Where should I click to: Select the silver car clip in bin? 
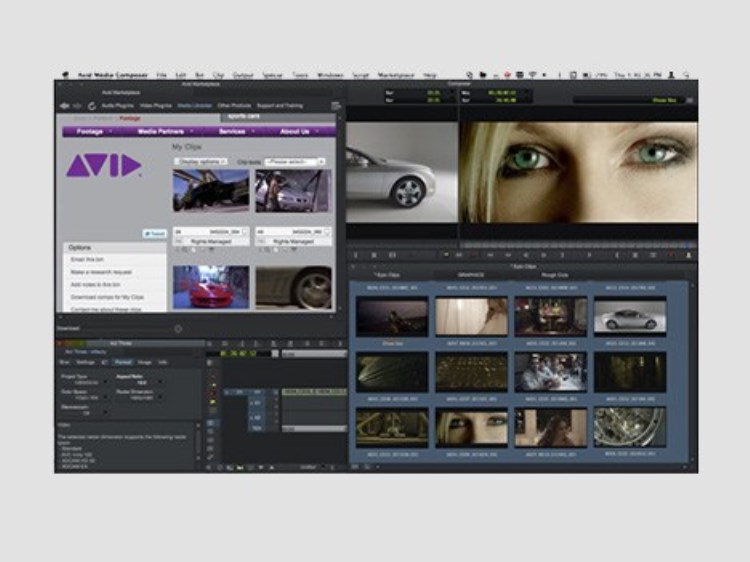630,316
